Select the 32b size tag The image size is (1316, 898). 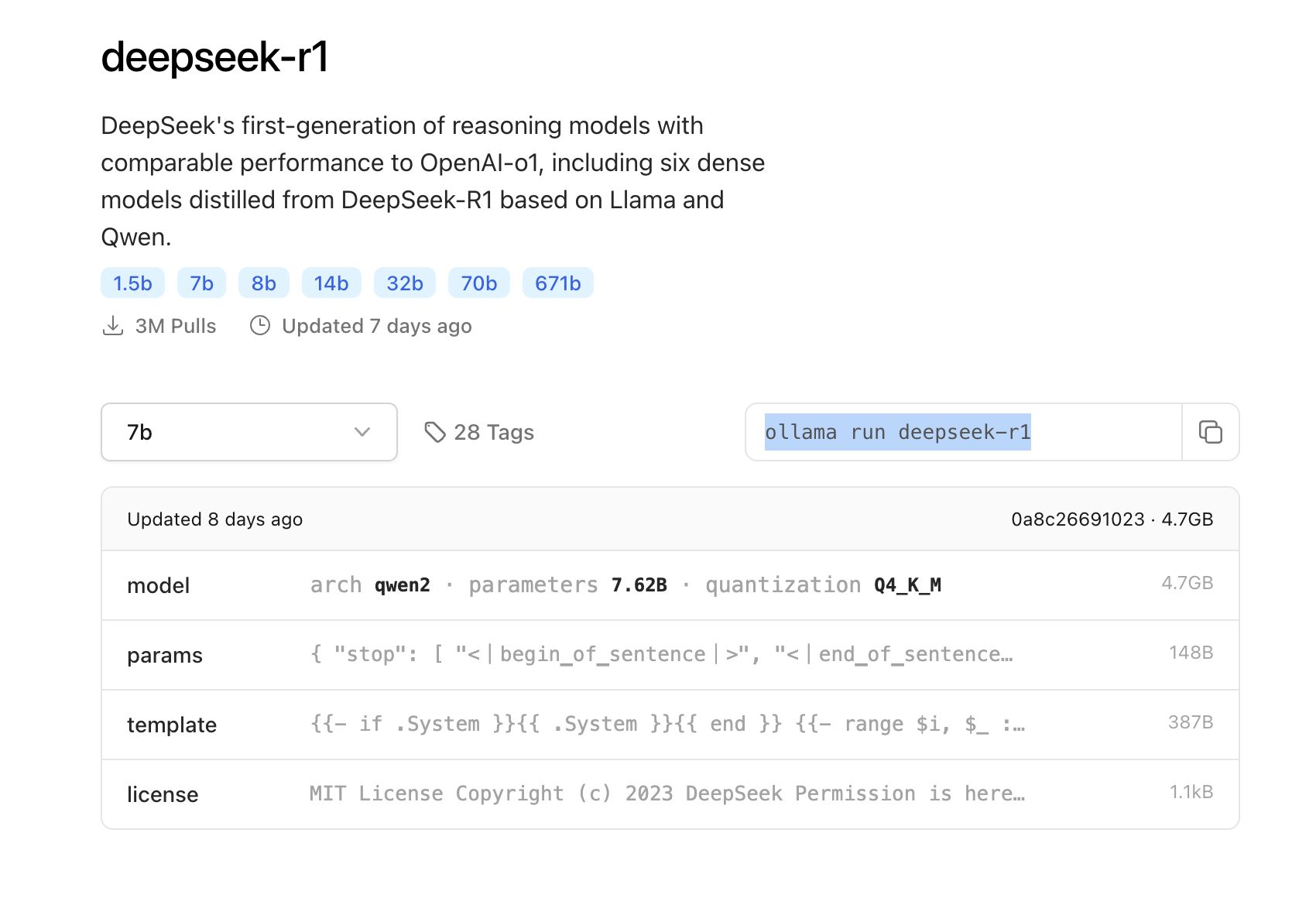[404, 283]
